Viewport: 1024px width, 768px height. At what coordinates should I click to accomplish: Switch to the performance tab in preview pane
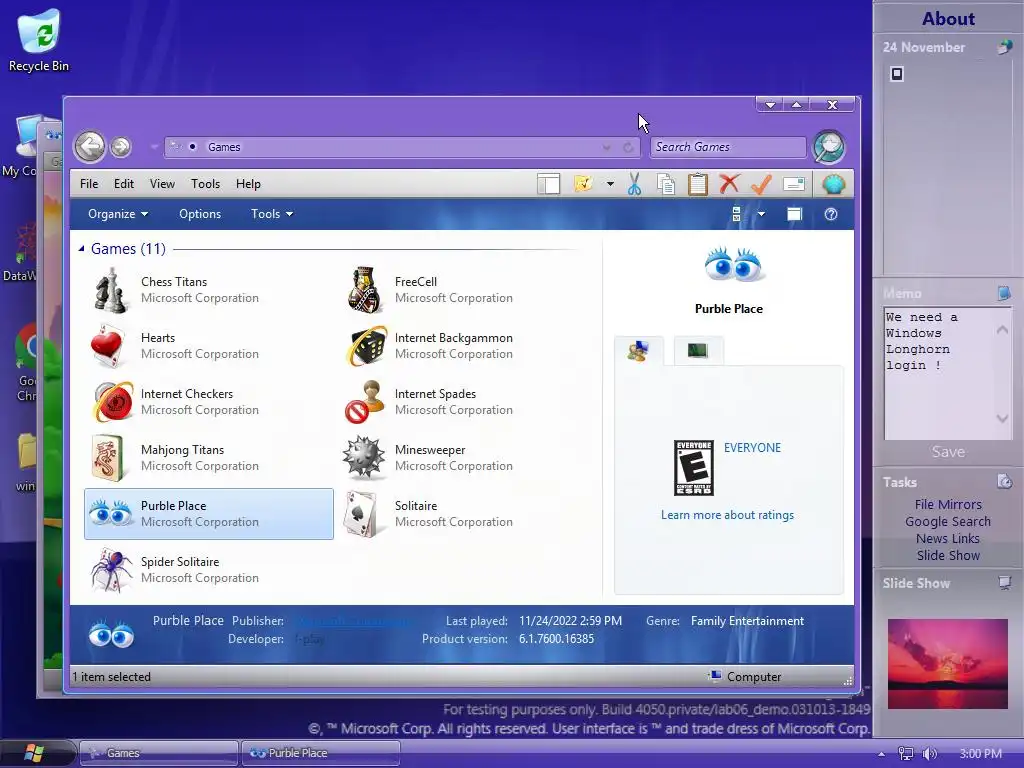pyautogui.click(x=697, y=351)
